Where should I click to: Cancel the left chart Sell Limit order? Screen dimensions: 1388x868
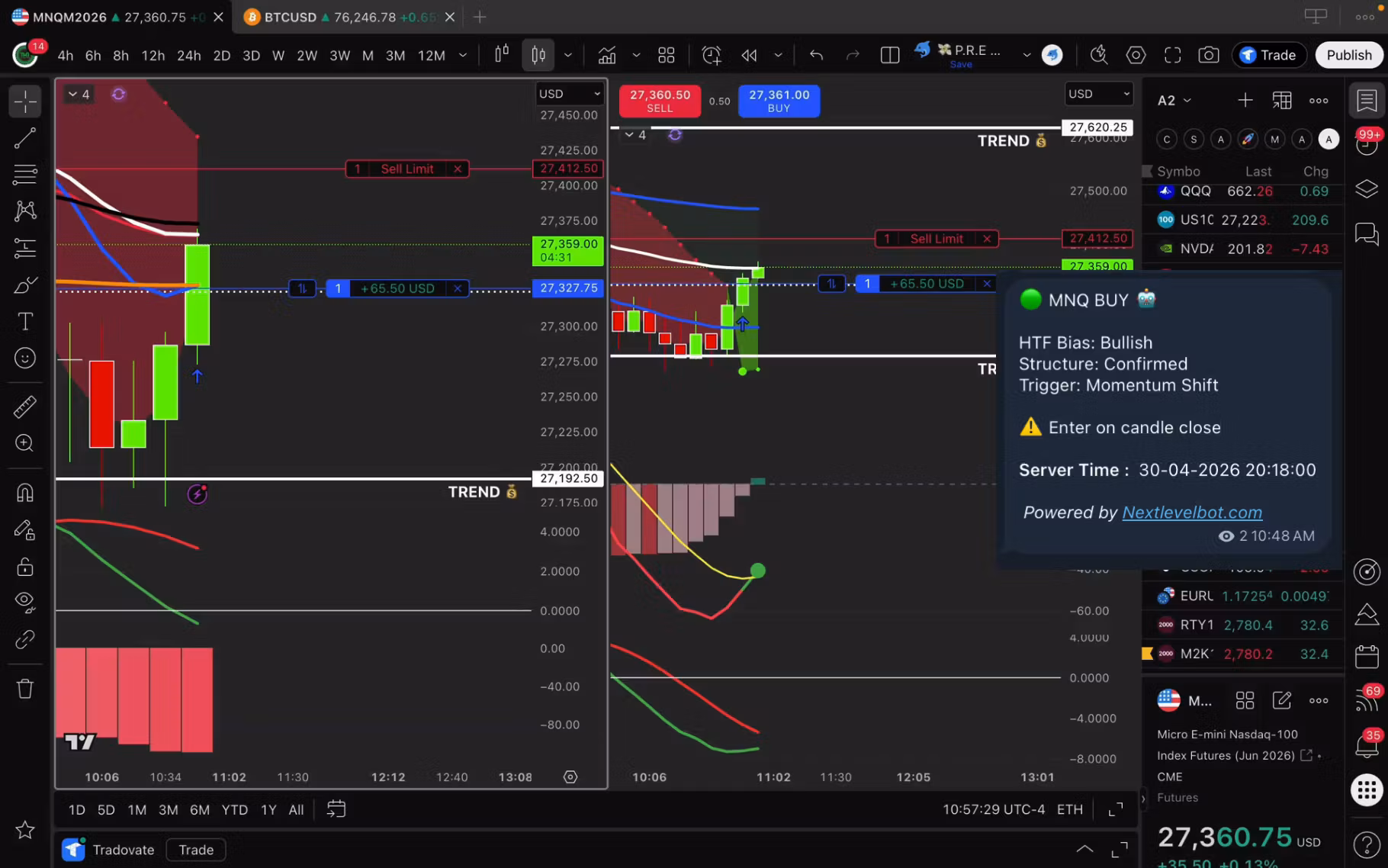point(458,169)
